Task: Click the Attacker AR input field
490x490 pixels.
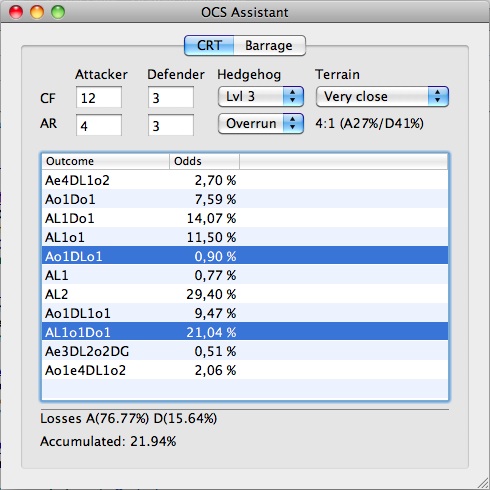Action: (x=99, y=125)
